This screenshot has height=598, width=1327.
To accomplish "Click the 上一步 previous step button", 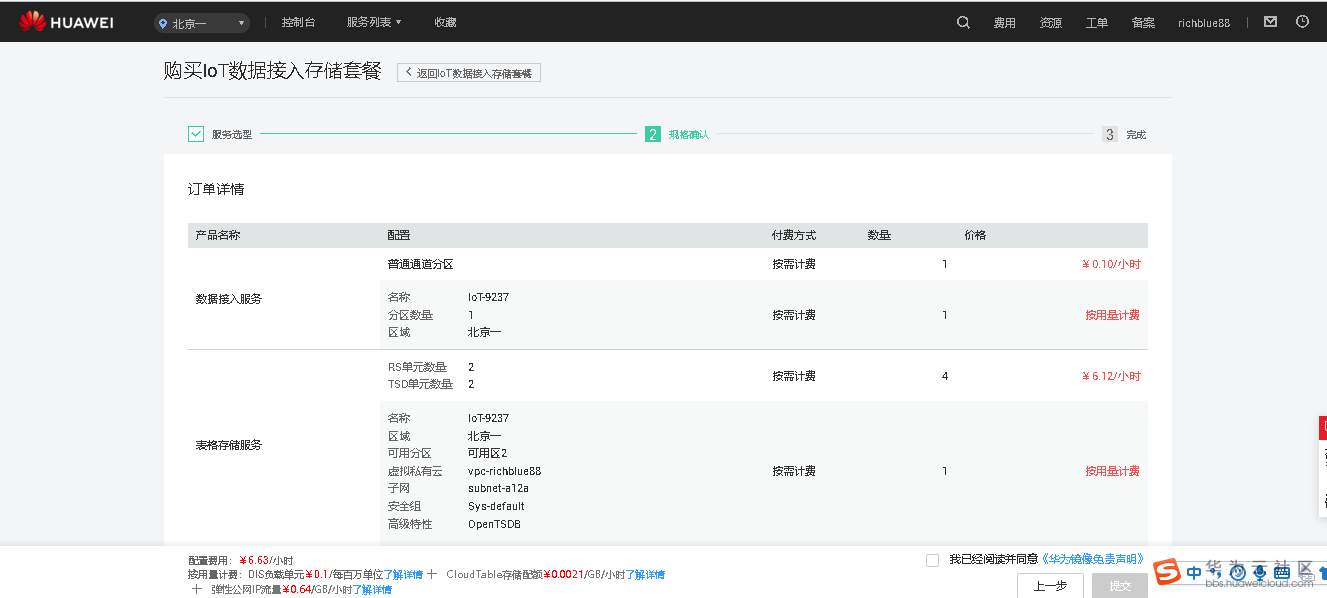I will point(1050,585).
